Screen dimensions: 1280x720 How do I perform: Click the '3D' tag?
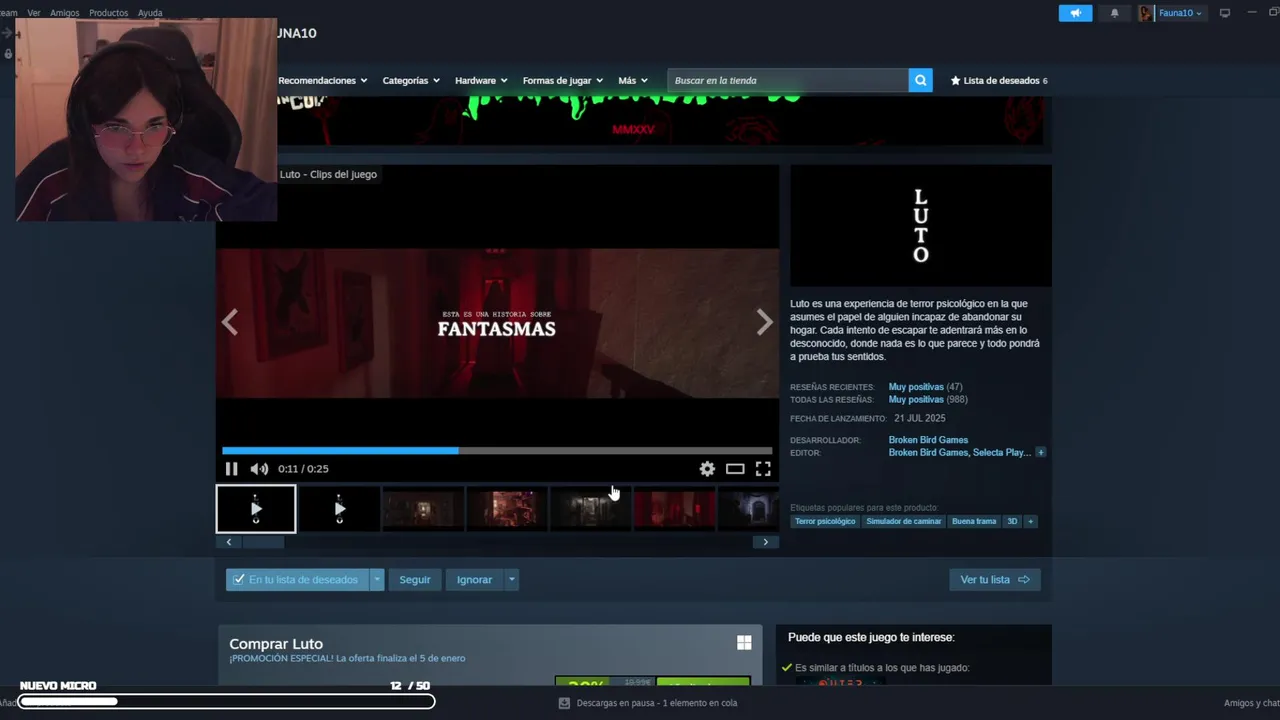pos(1012,521)
